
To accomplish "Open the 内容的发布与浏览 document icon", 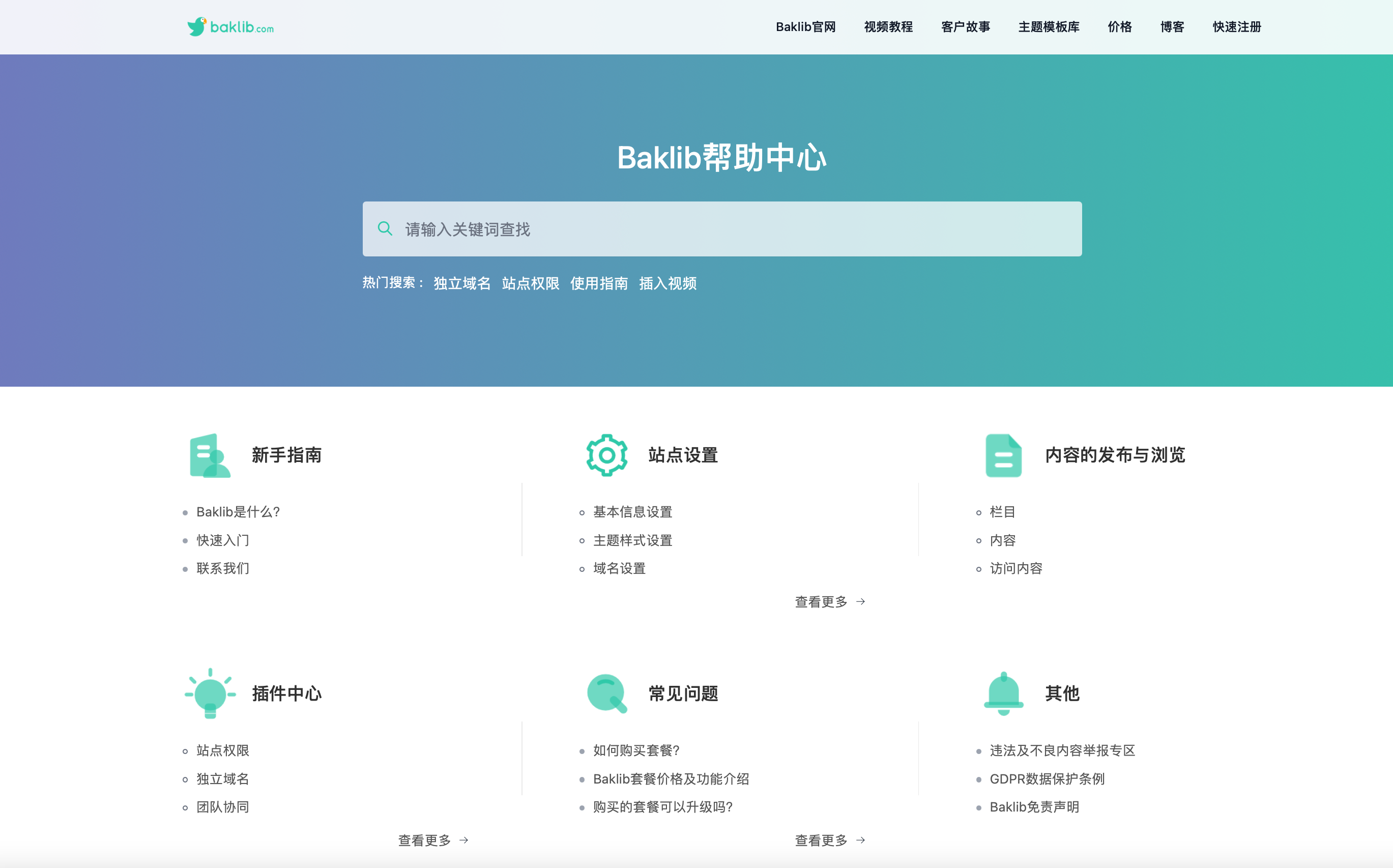I will tap(1003, 455).
